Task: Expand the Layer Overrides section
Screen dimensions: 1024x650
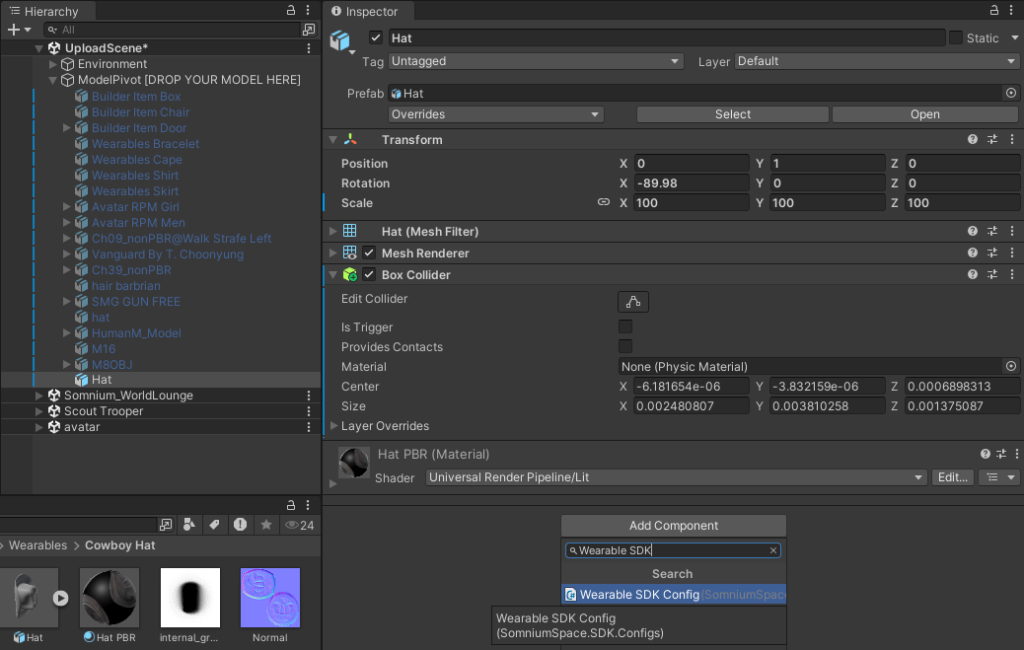Action: point(334,426)
